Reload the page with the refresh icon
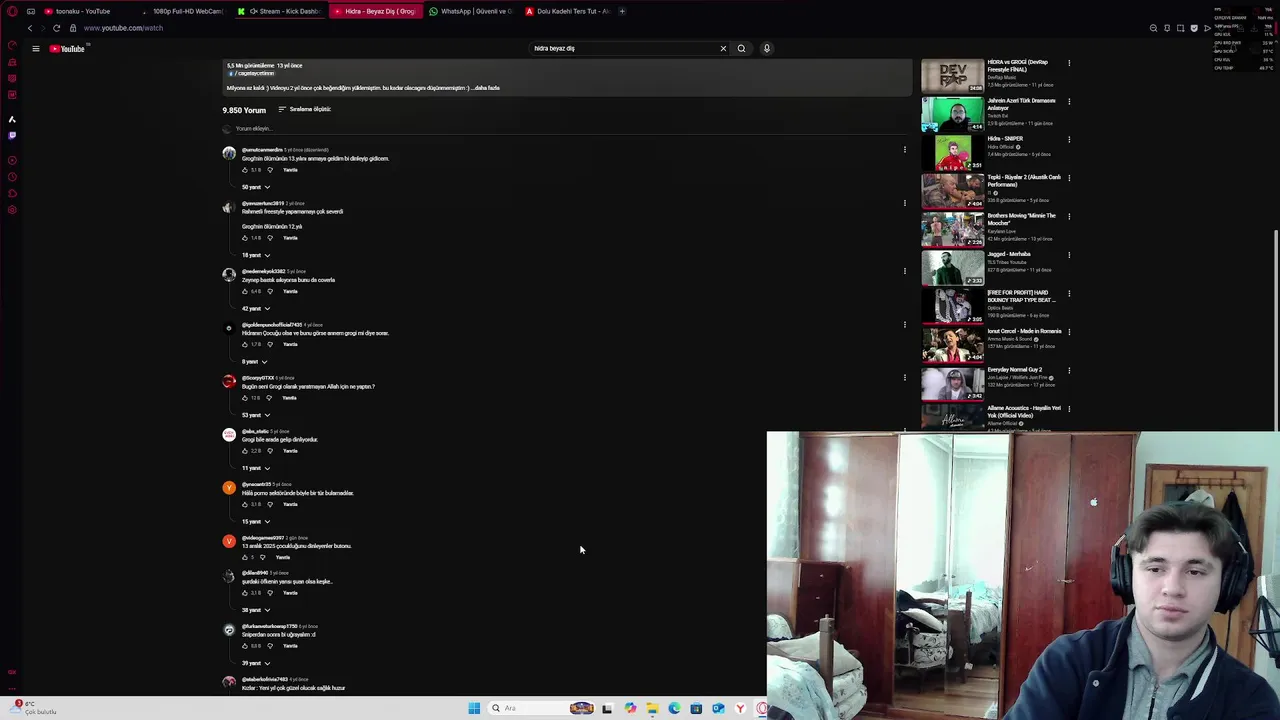1280x720 pixels. pyautogui.click(x=56, y=28)
